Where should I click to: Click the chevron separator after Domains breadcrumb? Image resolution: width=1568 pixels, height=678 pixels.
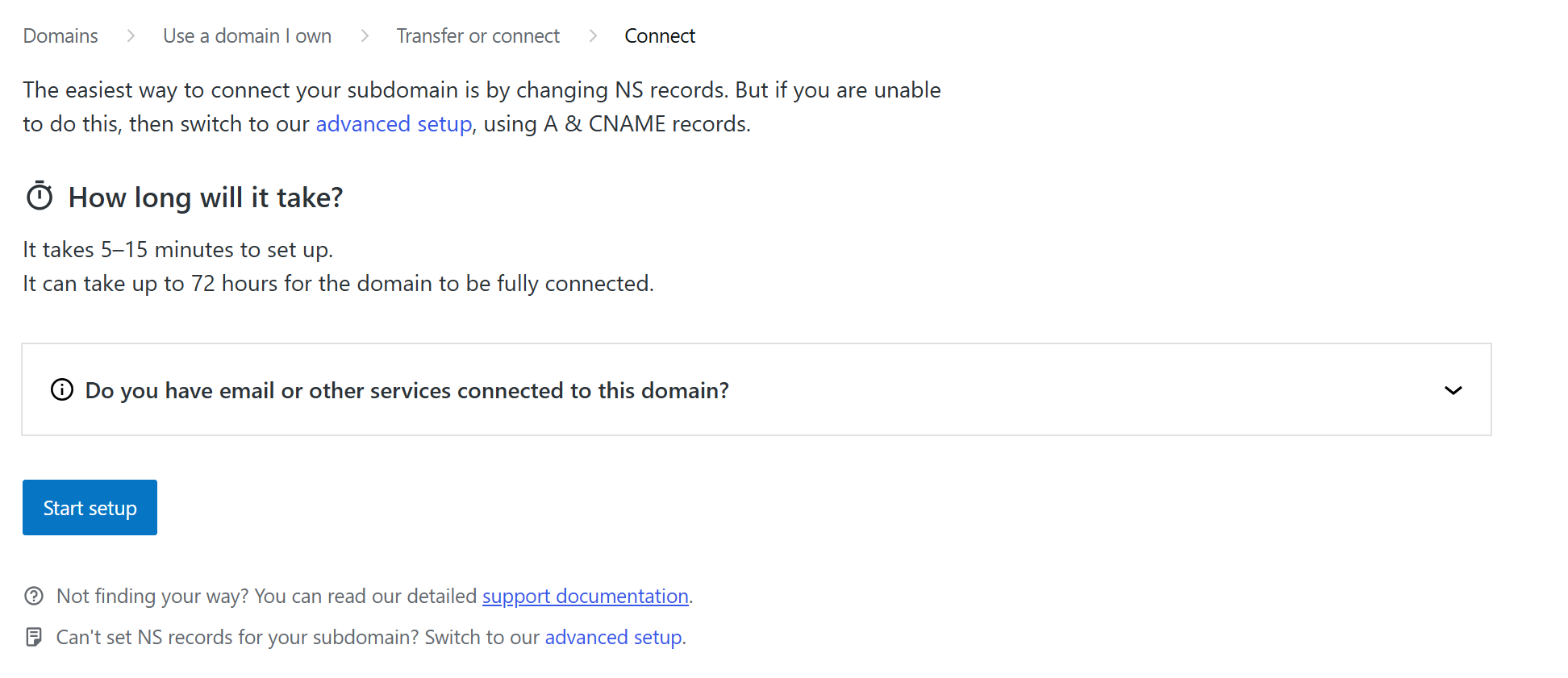[131, 36]
